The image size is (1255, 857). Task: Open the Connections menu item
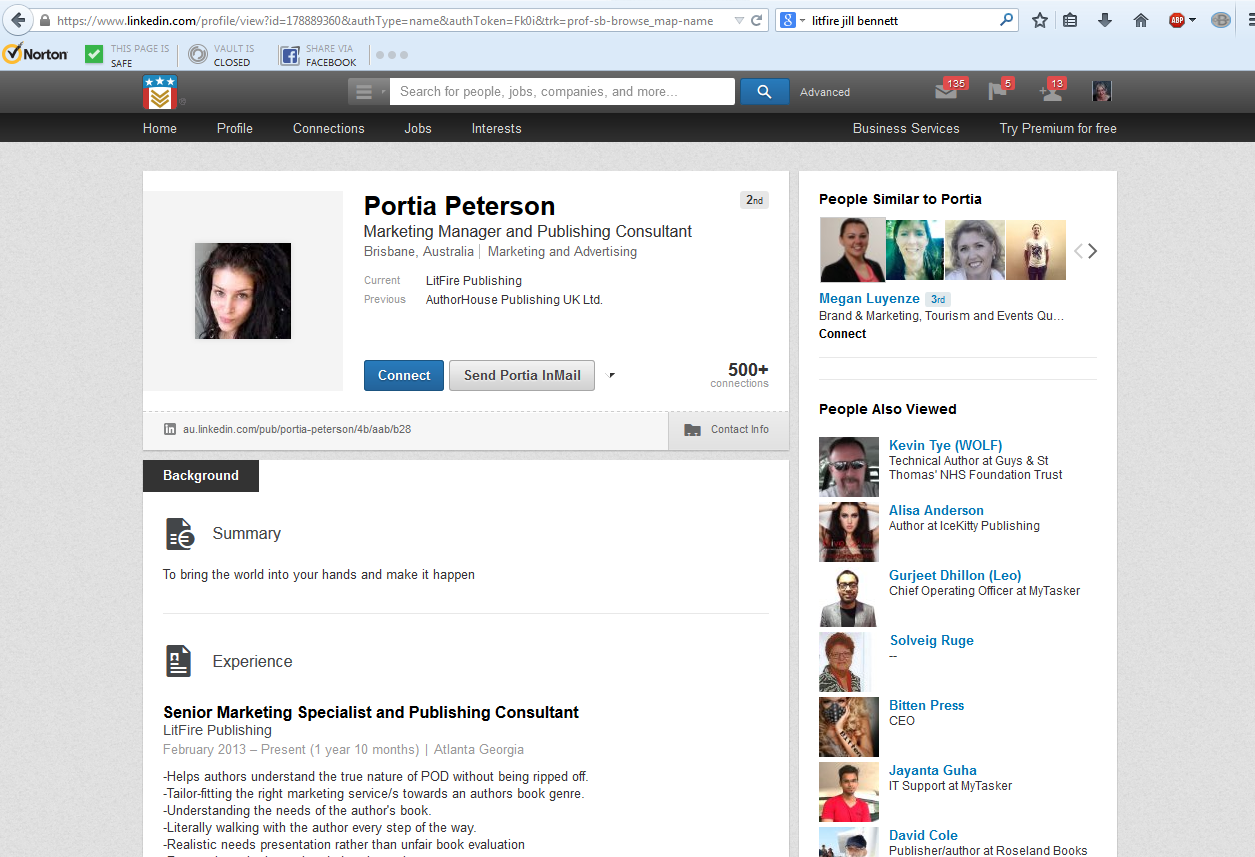pyautogui.click(x=328, y=128)
